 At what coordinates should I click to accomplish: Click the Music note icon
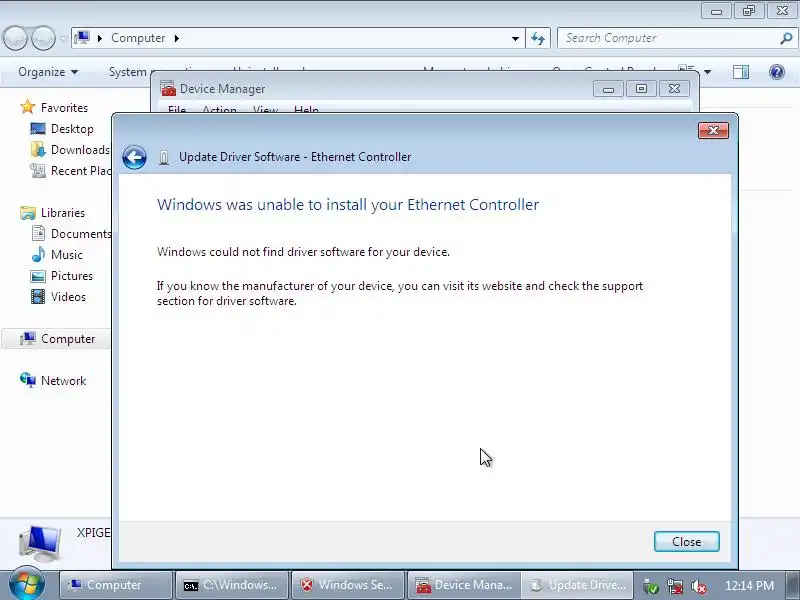38,254
